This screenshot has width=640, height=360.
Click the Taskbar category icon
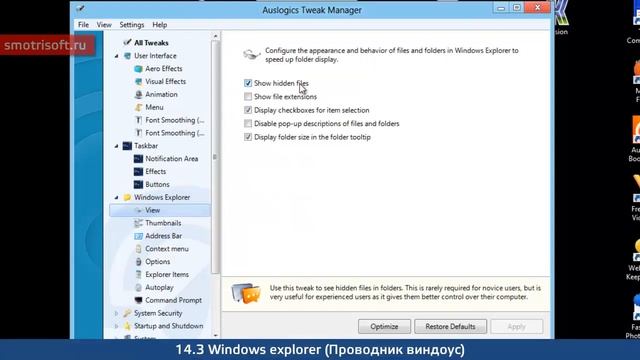[127, 146]
